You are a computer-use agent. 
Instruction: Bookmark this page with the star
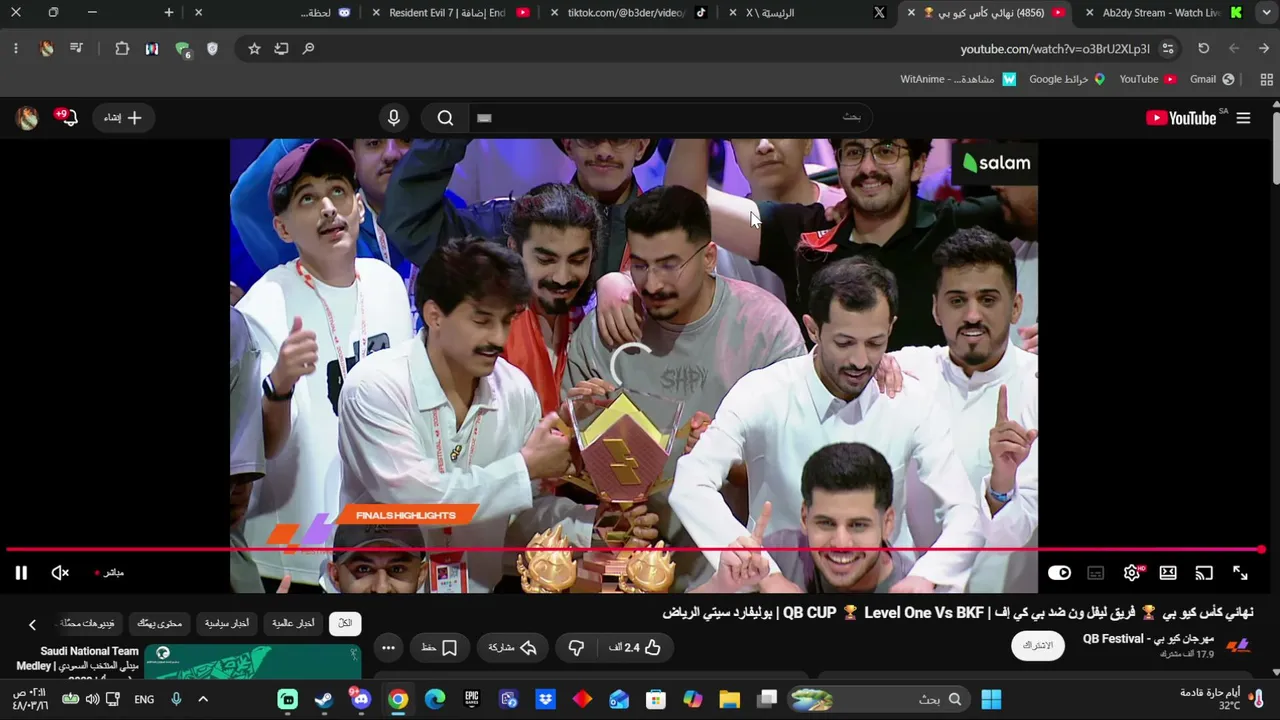(x=254, y=48)
